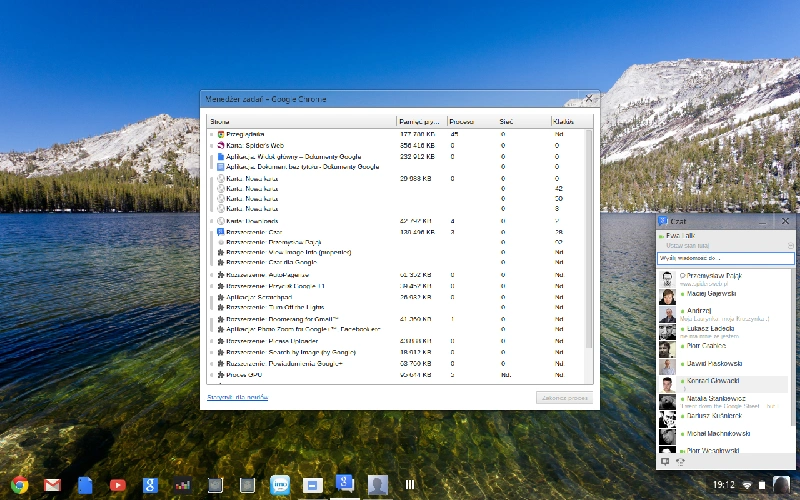
Task: Open the blue Google Search shelf icon
Action: click(150, 485)
